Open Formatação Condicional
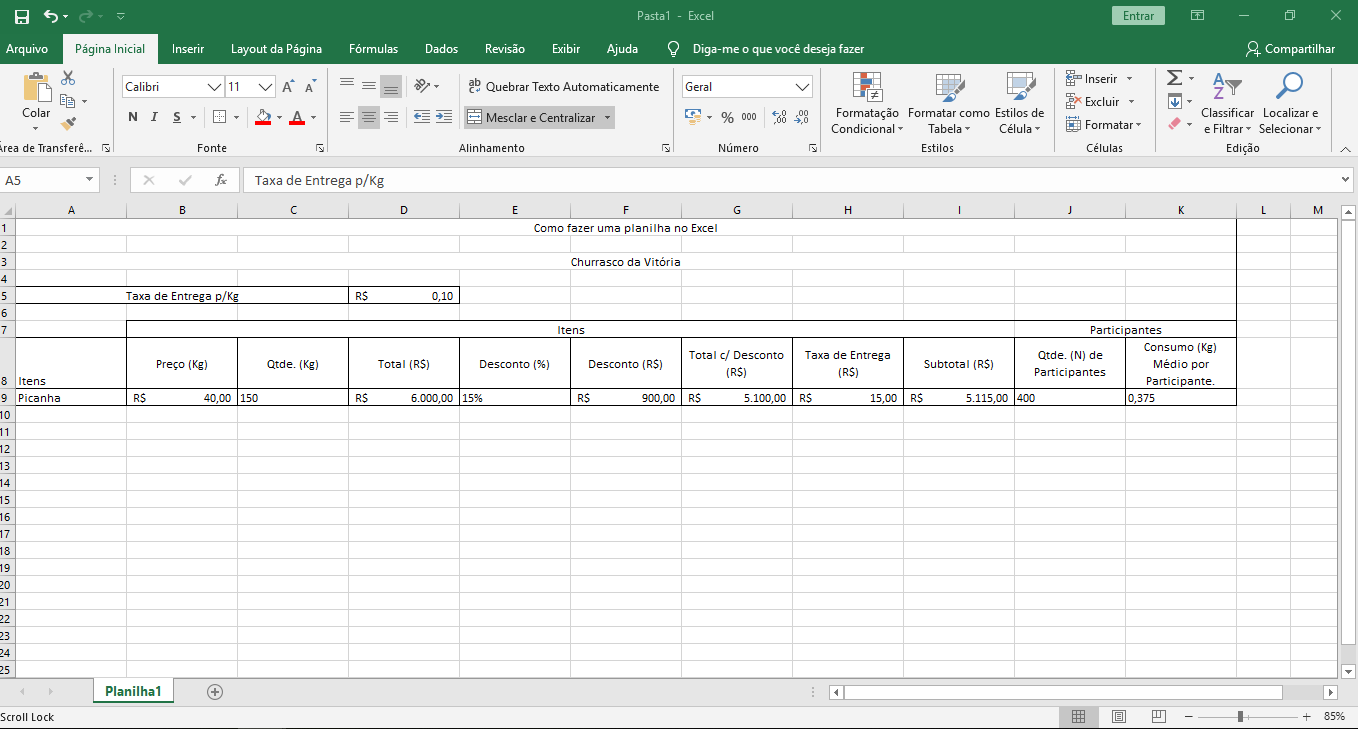The height and width of the screenshot is (729, 1358). click(x=866, y=104)
